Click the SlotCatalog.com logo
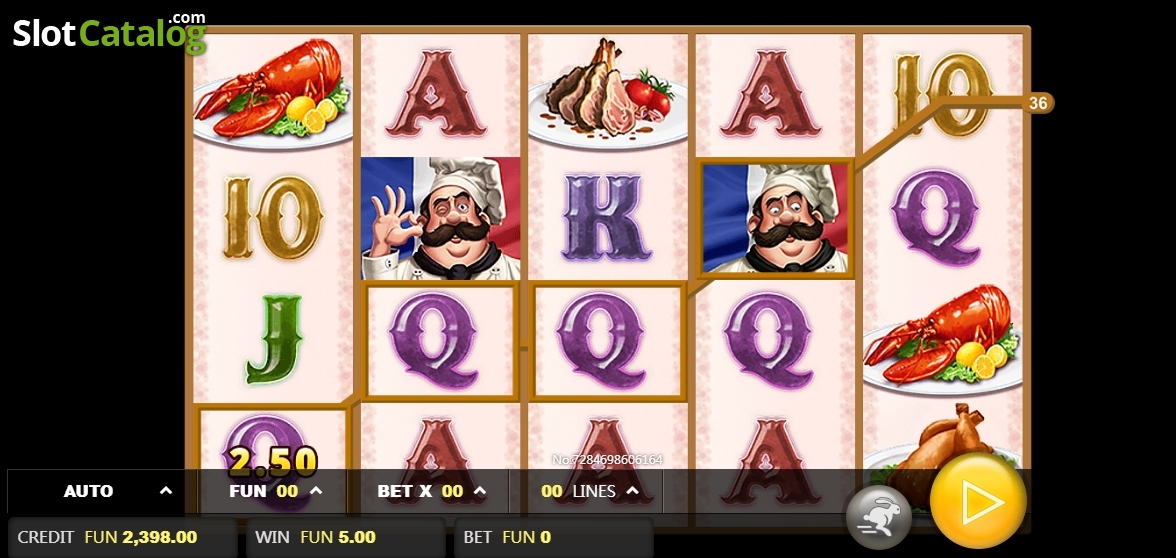This screenshot has height=558, width=1176. click(x=110, y=32)
